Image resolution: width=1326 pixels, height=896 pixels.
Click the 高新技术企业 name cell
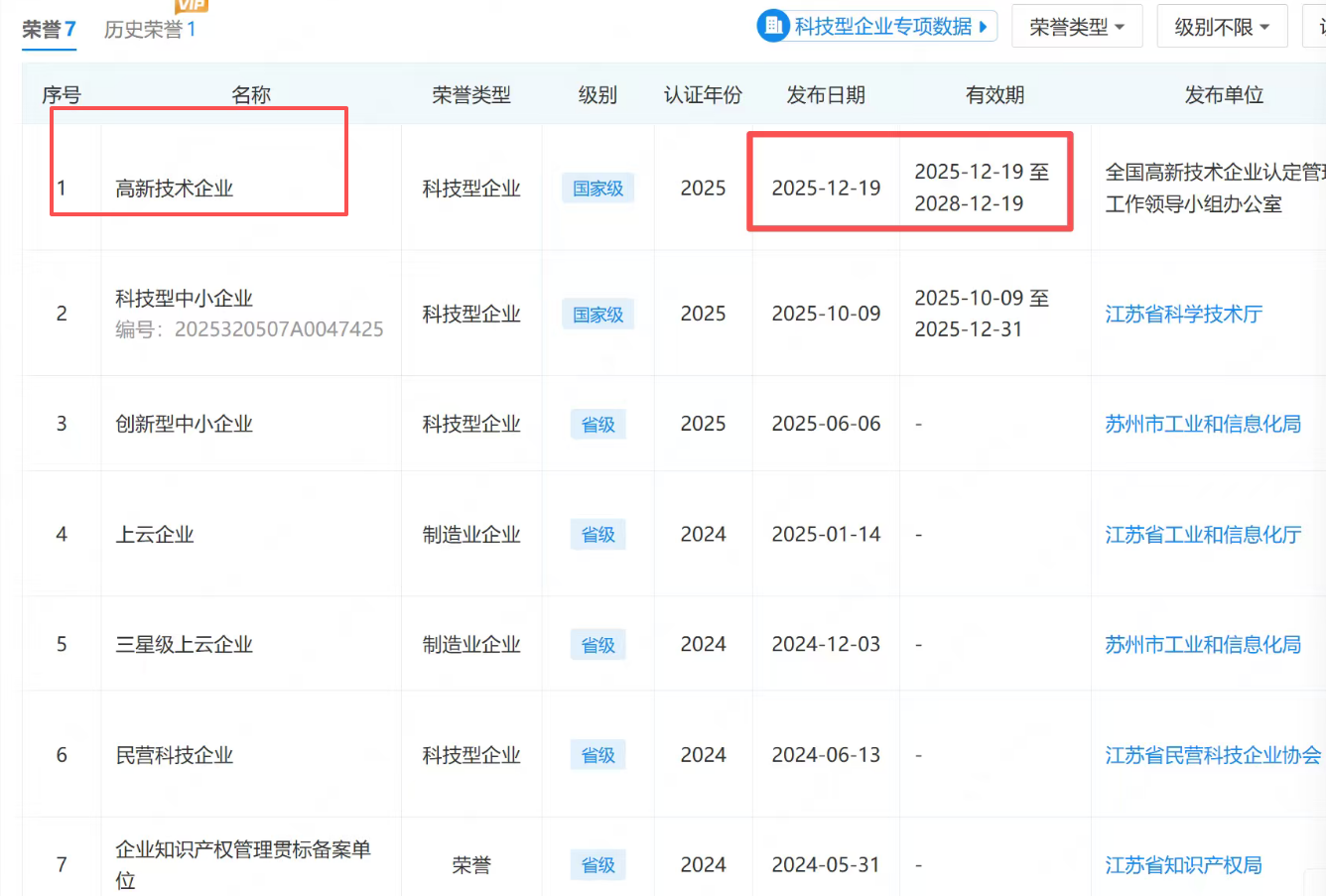(175, 189)
